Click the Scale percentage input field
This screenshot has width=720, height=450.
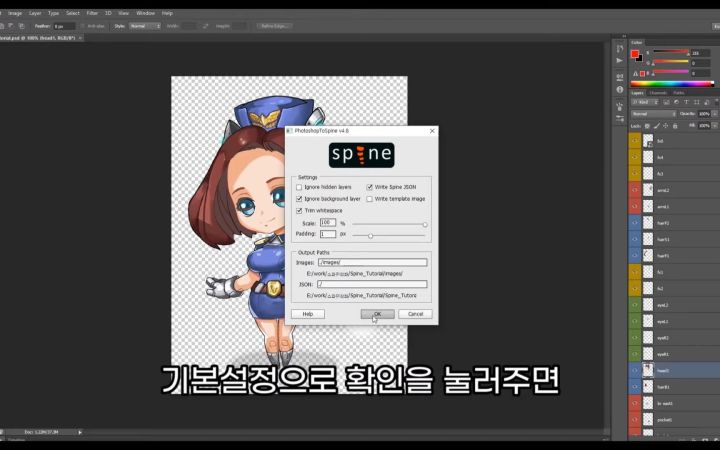click(328, 223)
